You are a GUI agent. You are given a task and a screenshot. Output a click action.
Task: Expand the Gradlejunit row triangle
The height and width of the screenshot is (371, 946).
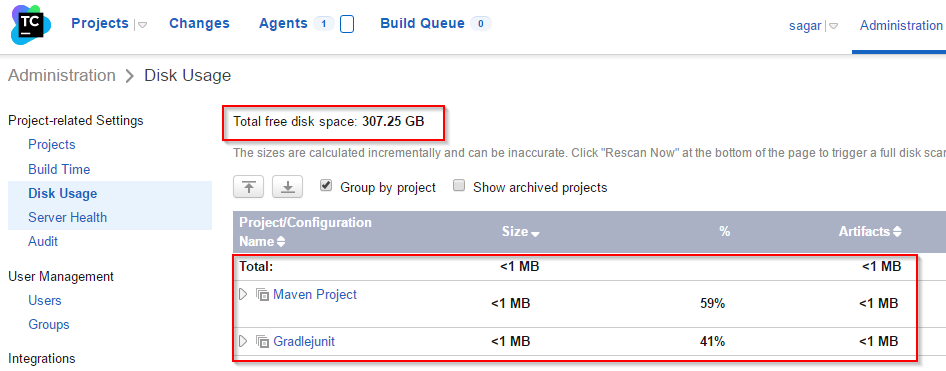244,341
